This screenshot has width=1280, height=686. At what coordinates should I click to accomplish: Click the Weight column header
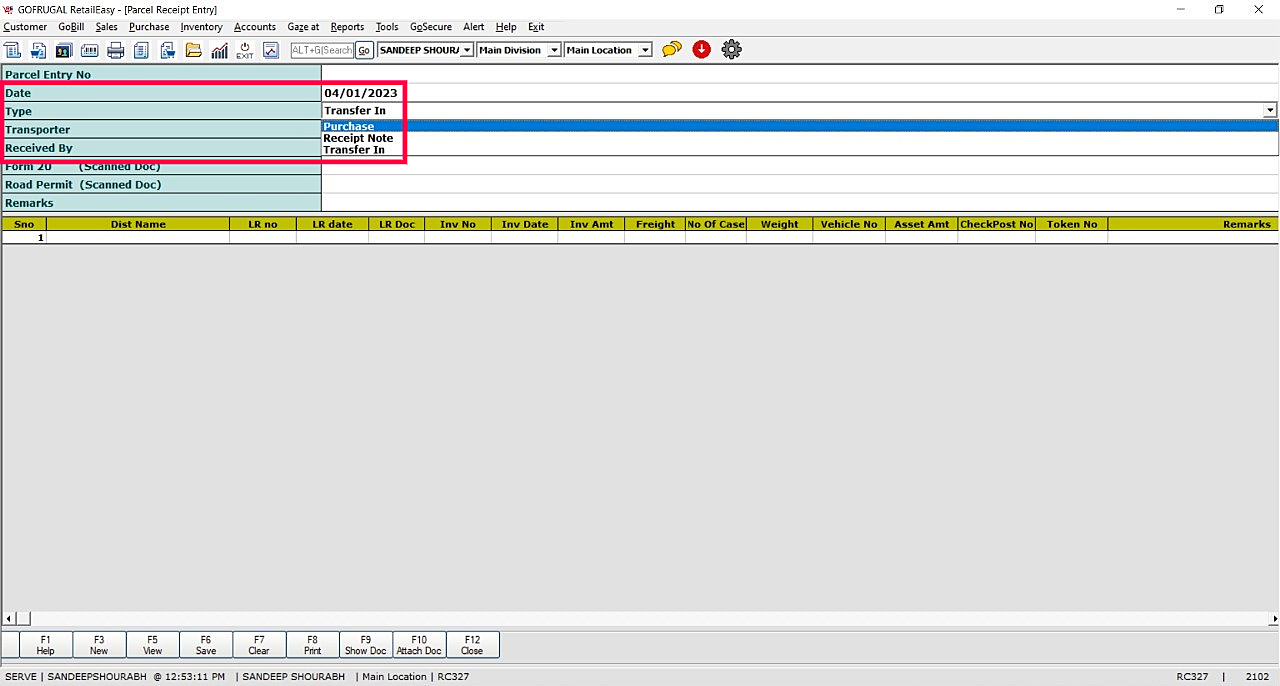[779, 224]
